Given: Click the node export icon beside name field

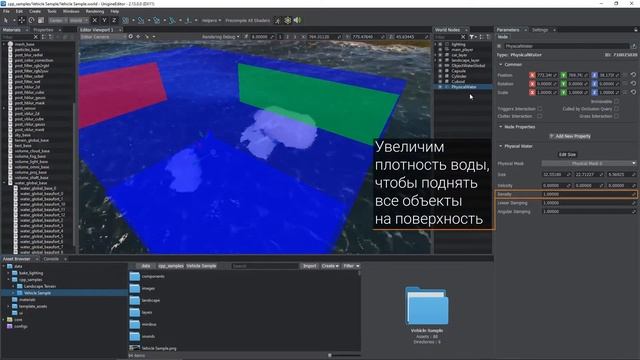Looking at the screenshot, I should pos(633,46).
